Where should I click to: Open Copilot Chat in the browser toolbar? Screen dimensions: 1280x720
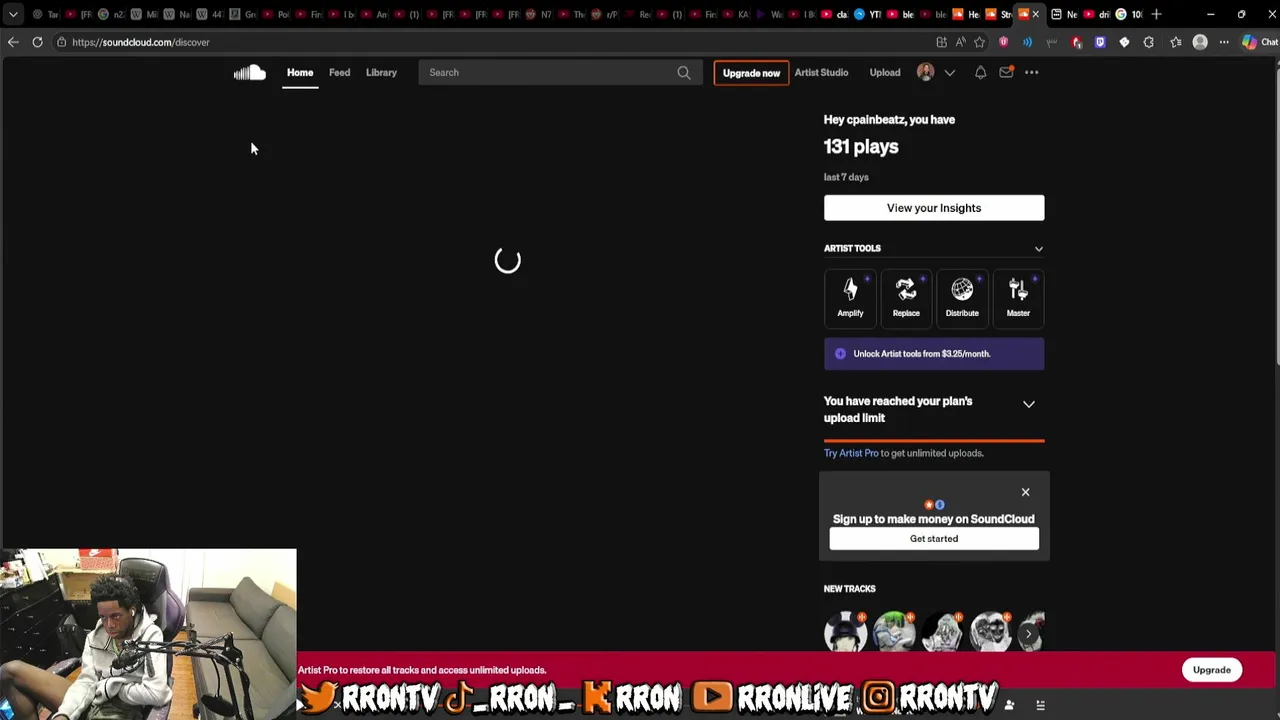pos(1259,42)
